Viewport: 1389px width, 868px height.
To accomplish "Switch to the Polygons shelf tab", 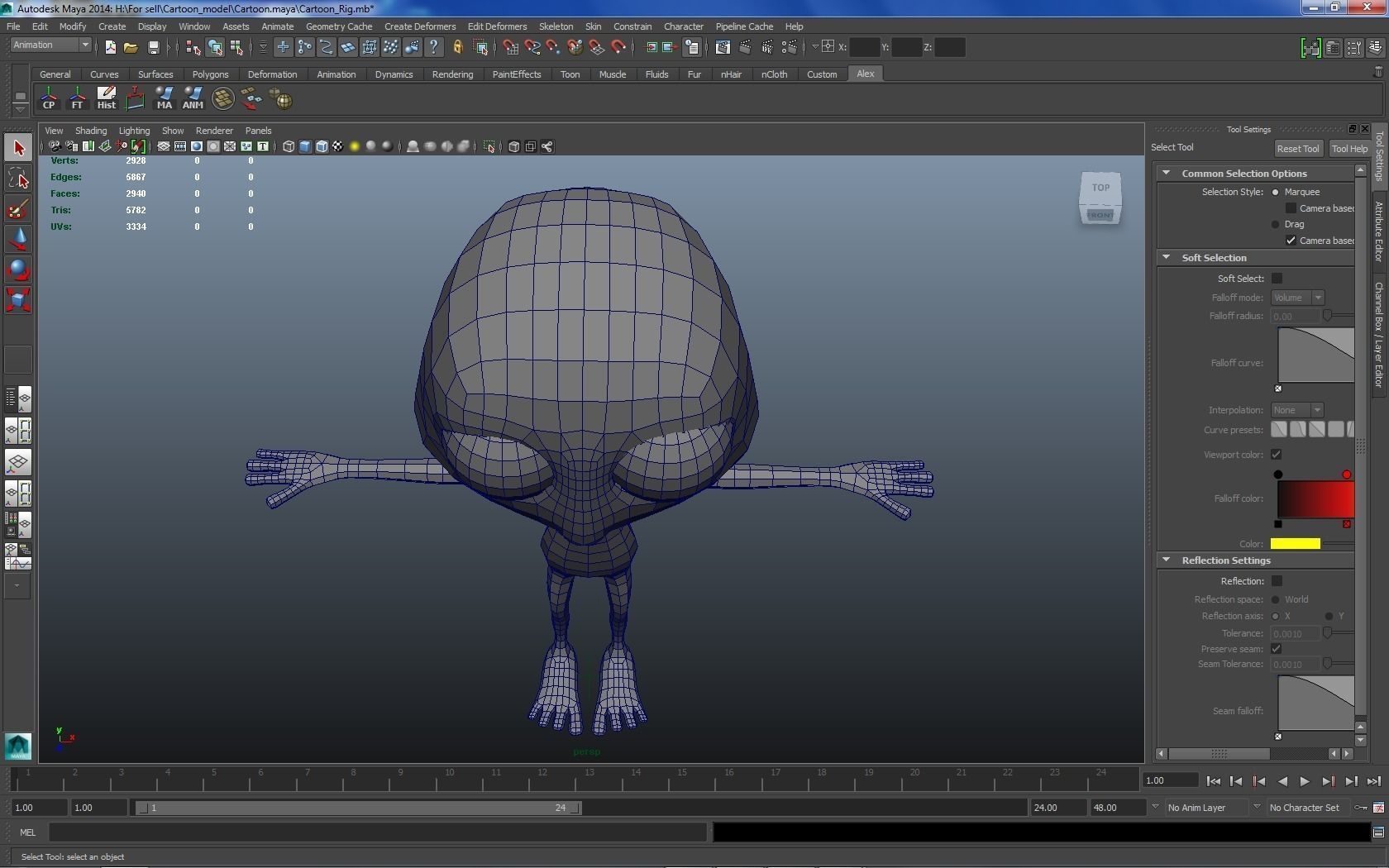I will click(210, 74).
